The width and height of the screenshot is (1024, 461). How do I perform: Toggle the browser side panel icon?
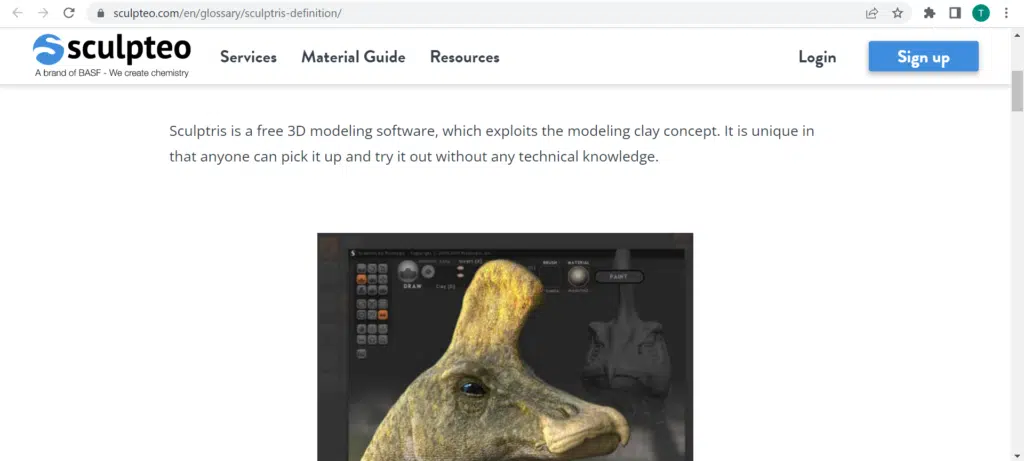(x=955, y=13)
